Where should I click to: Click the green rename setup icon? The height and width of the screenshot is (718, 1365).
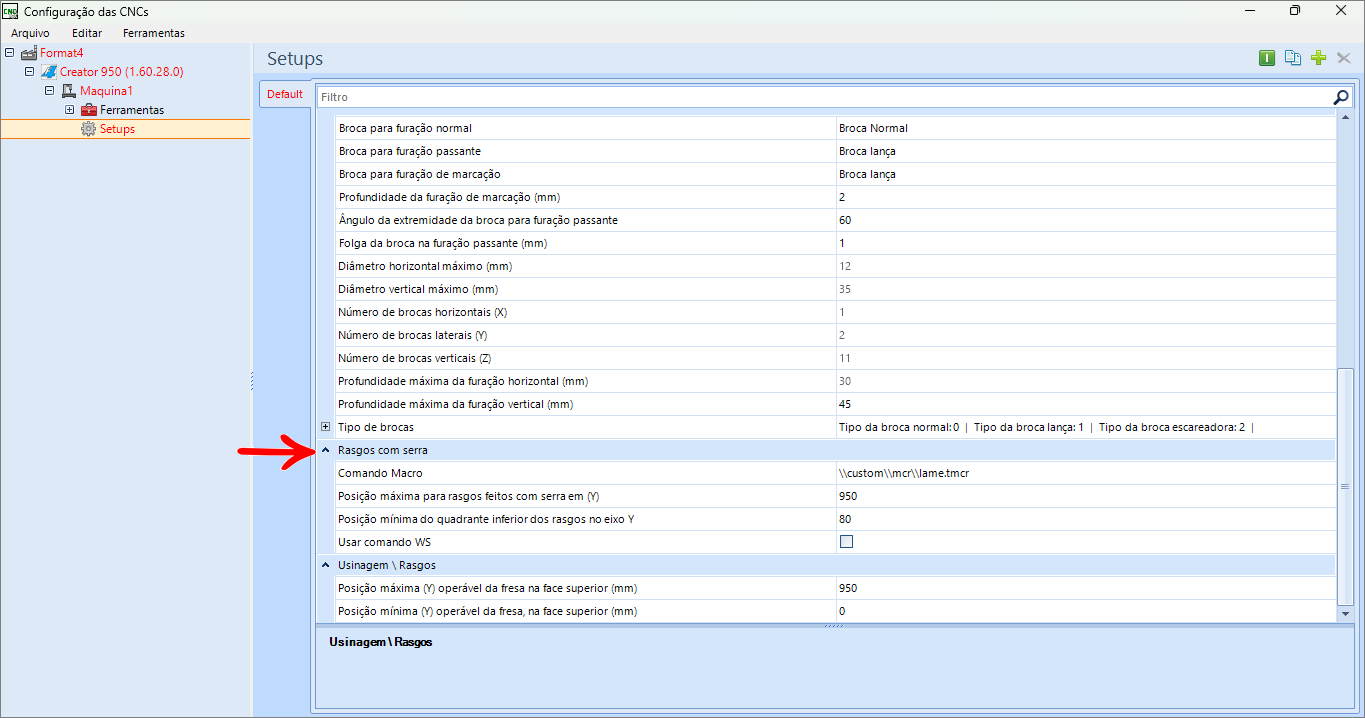pyautogui.click(x=1267, y=58)
